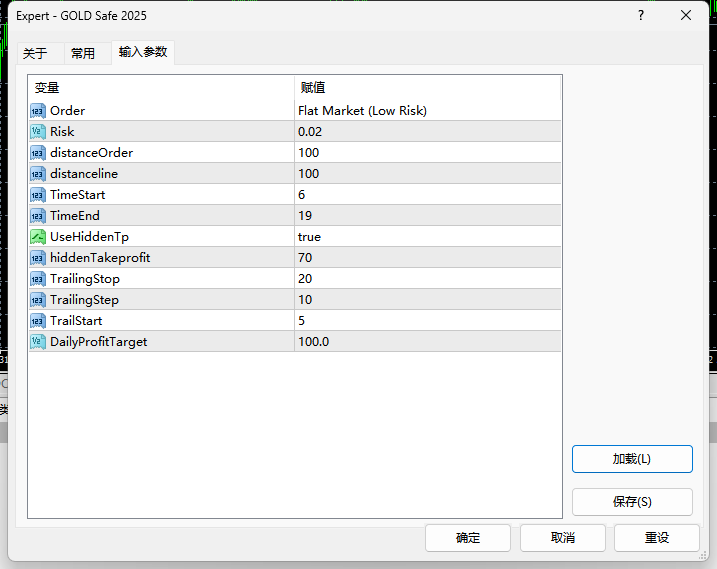Cancel the dialog with 取消

point(562,538)
